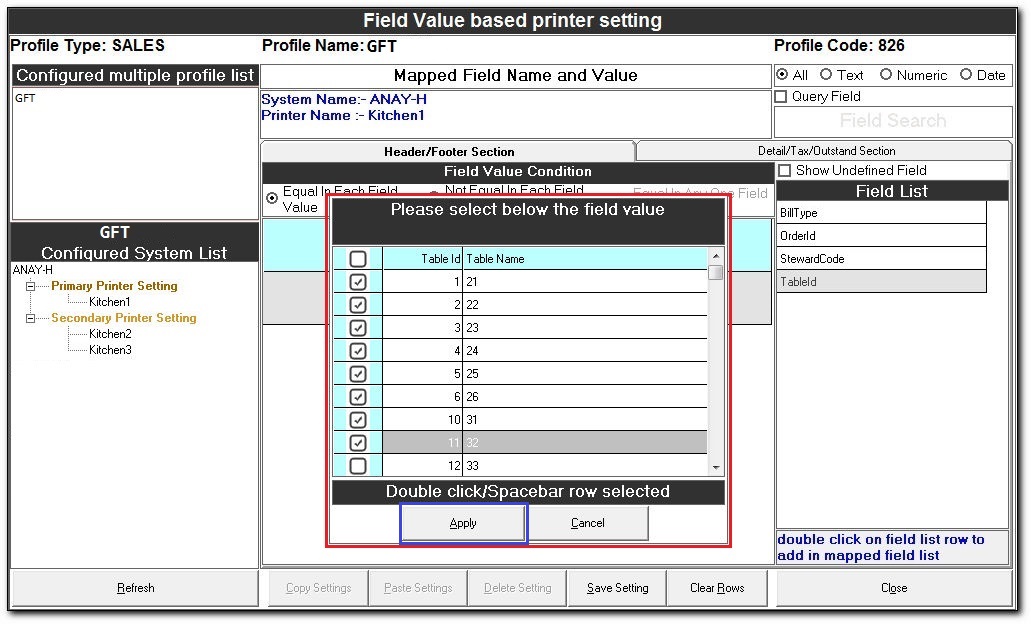Screen dimensions: 1031x624
Task: Select the Numeric field type radio
Action: pos(886,75)
